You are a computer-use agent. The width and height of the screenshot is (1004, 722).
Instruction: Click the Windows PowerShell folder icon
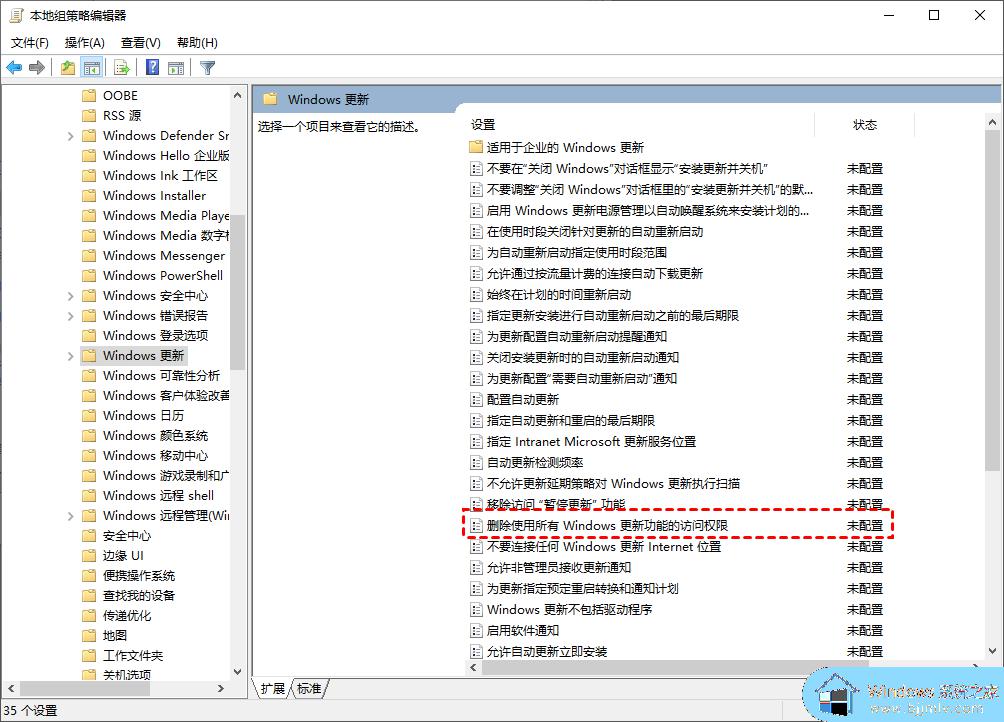click(90, 275)
